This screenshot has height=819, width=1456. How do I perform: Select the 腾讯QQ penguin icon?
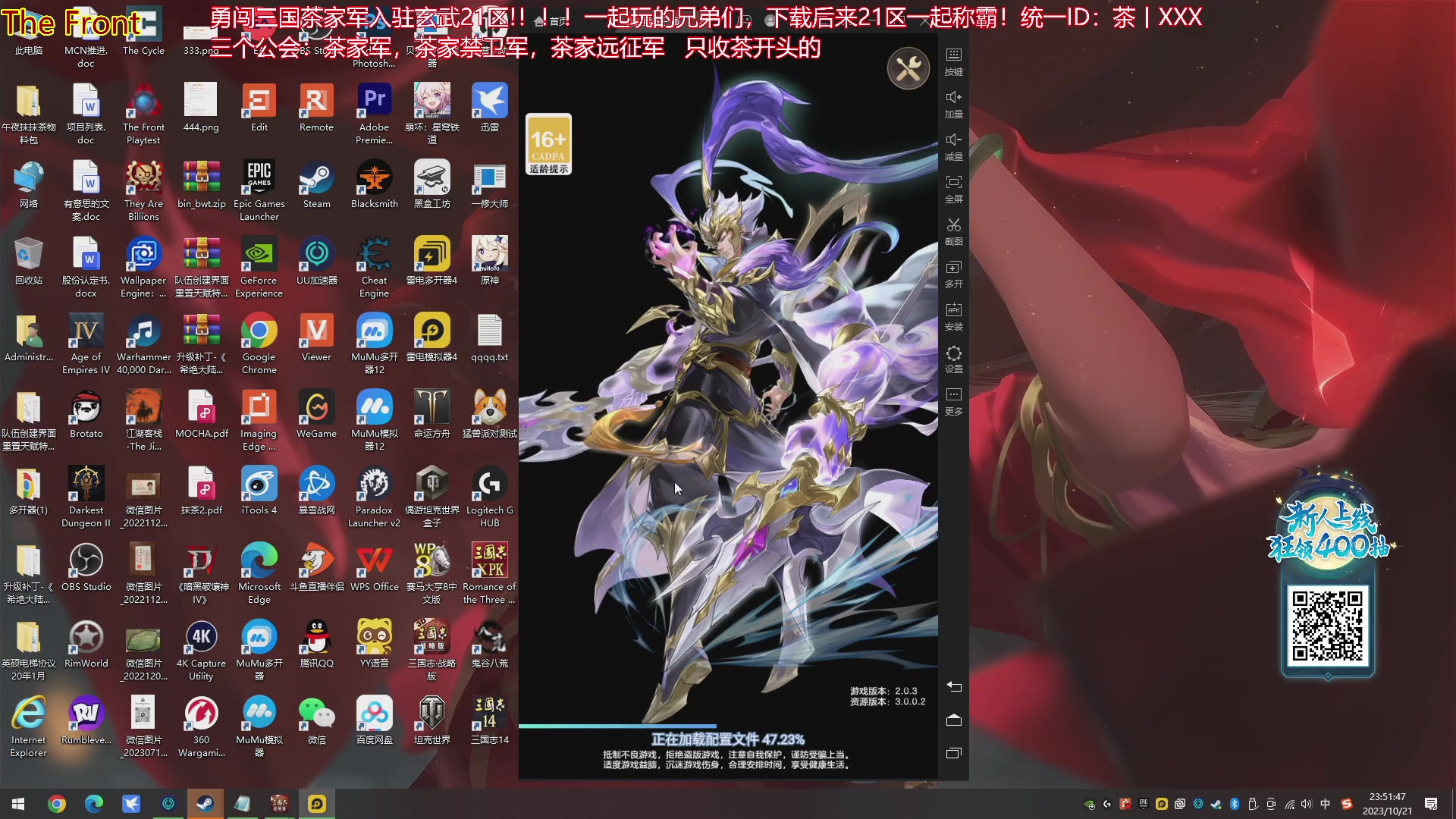[316, 644]
